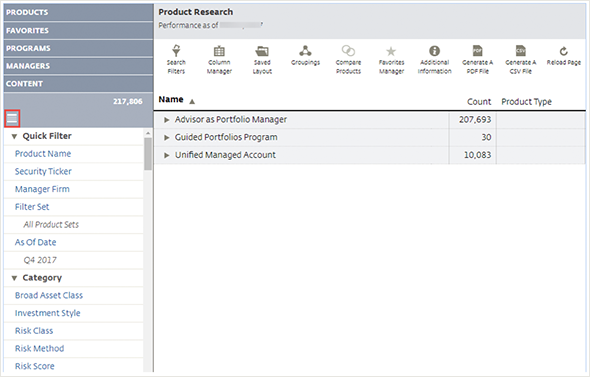Filter by Risk Class
This screenshot has height=377, width=590.
coord(34,331)
